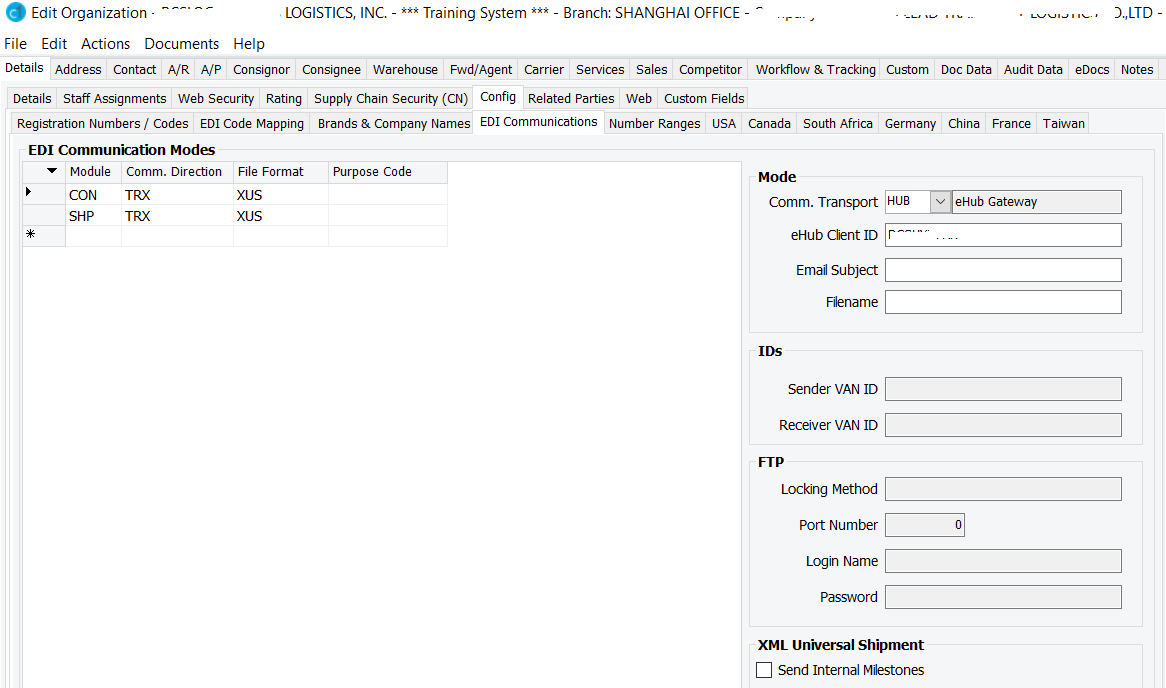Open the grid column selector arrow
This screenshot has height=688, width=1166.
tap(51, 171)
